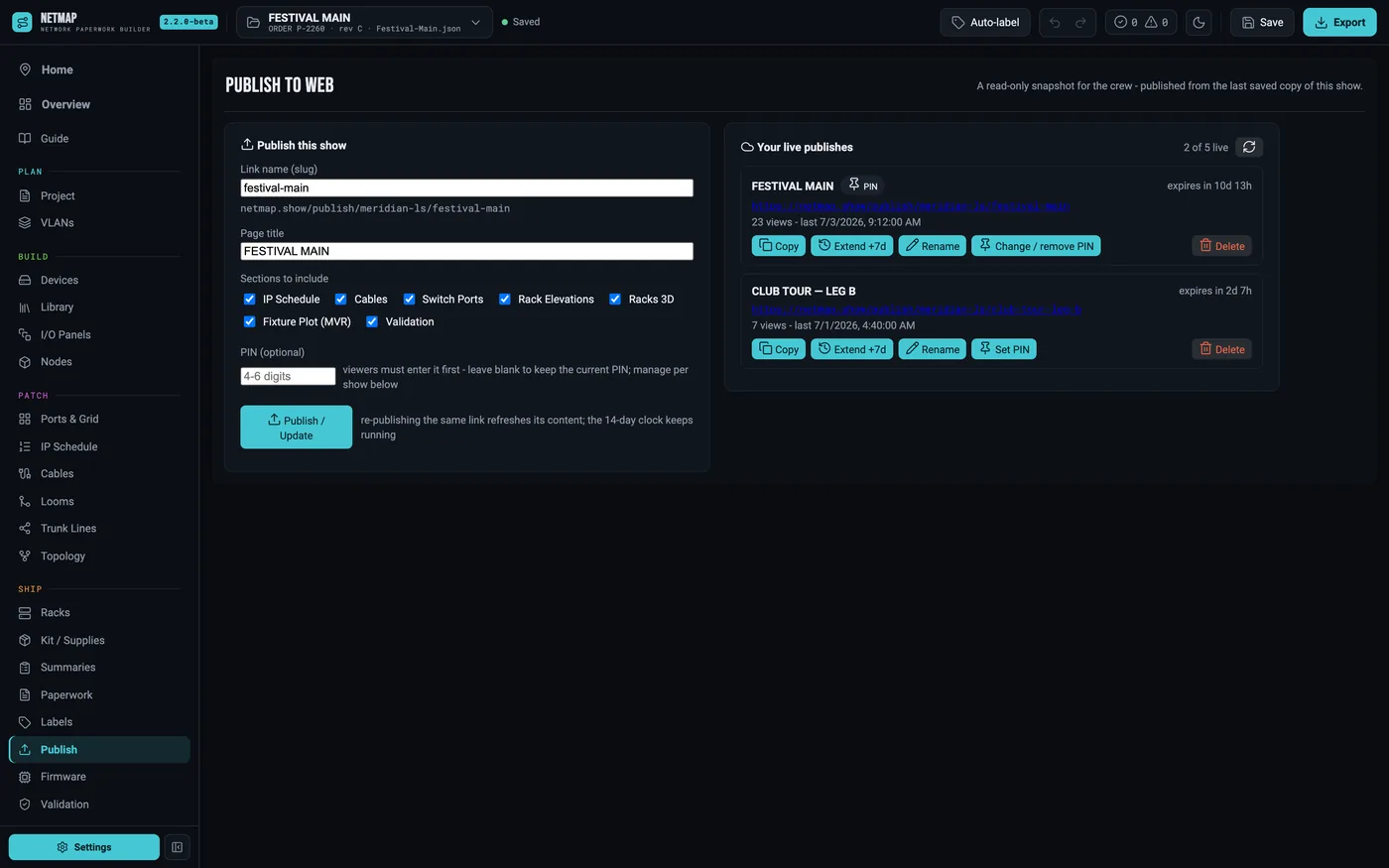1389x868 pixels.
Task: Click the Auto-label button
Action: coord(985,22)
